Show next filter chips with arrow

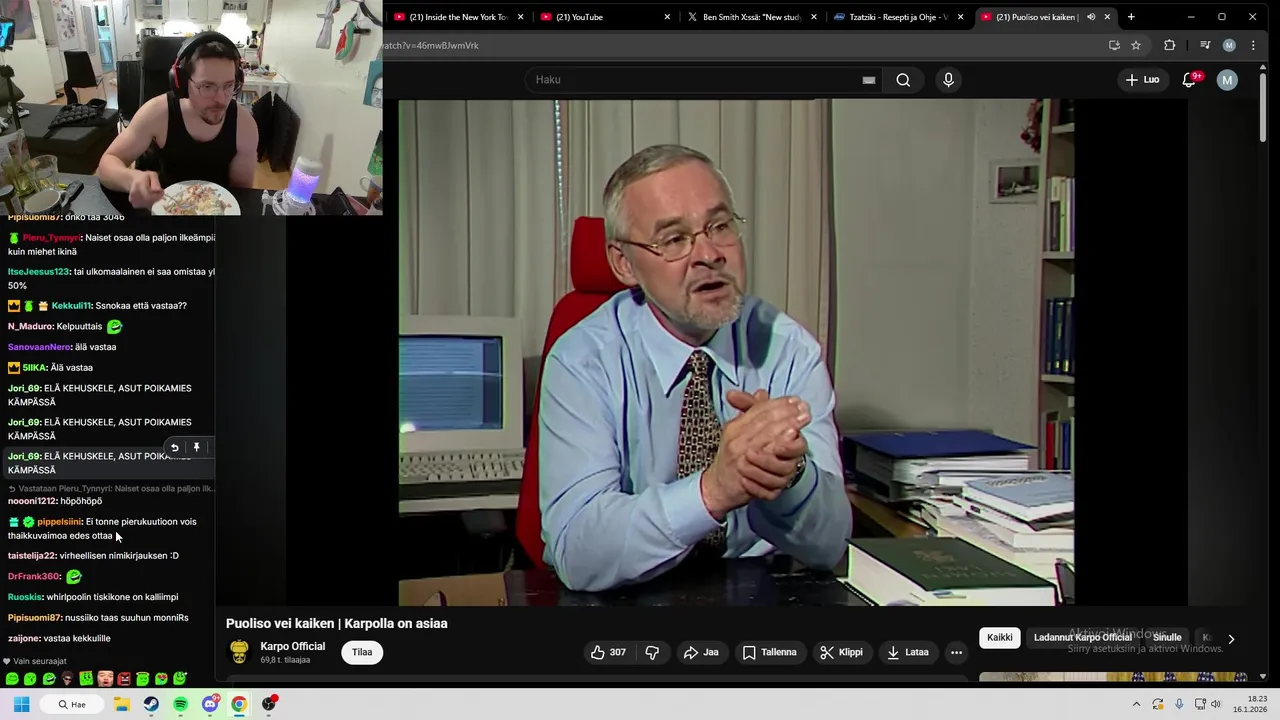pos(1231,638)
